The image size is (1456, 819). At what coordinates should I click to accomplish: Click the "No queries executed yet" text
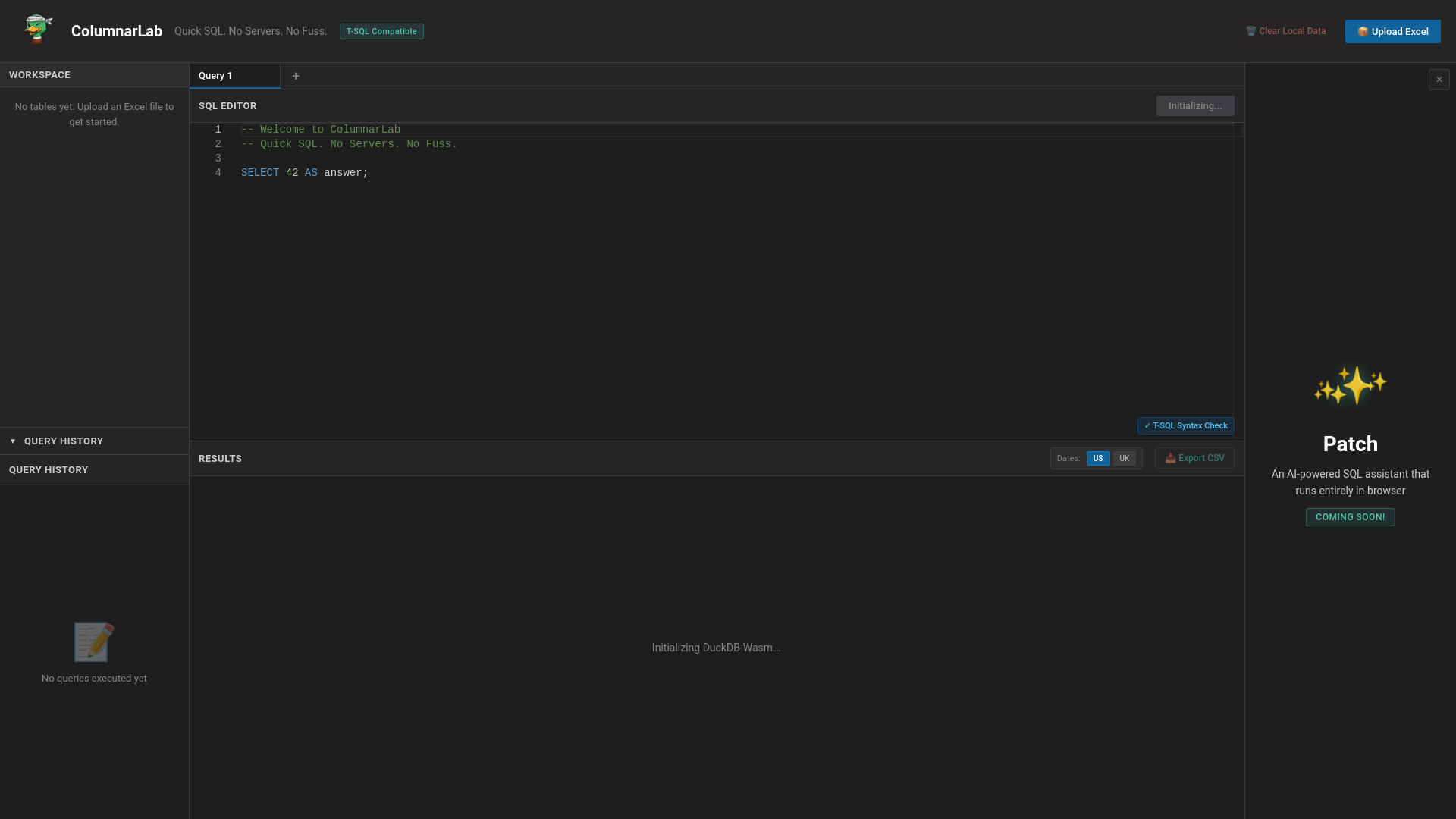click(94, 679)
